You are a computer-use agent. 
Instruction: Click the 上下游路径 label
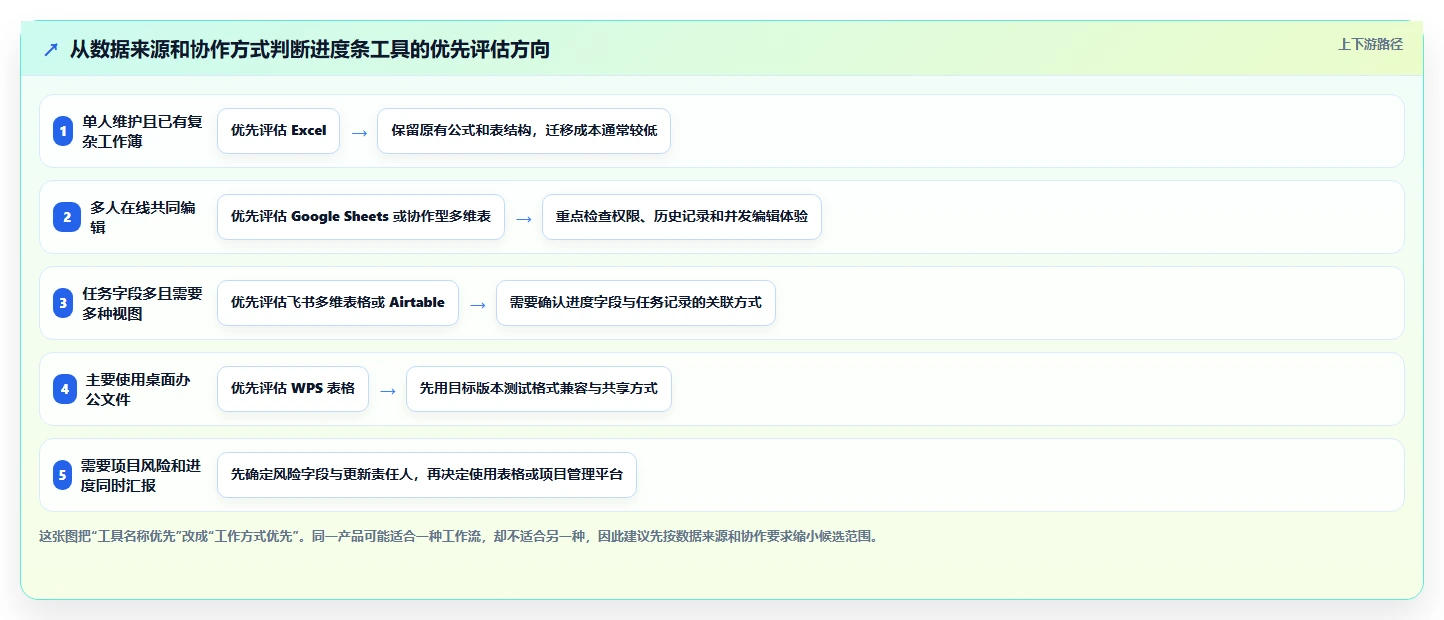(x=1370, y=44)
